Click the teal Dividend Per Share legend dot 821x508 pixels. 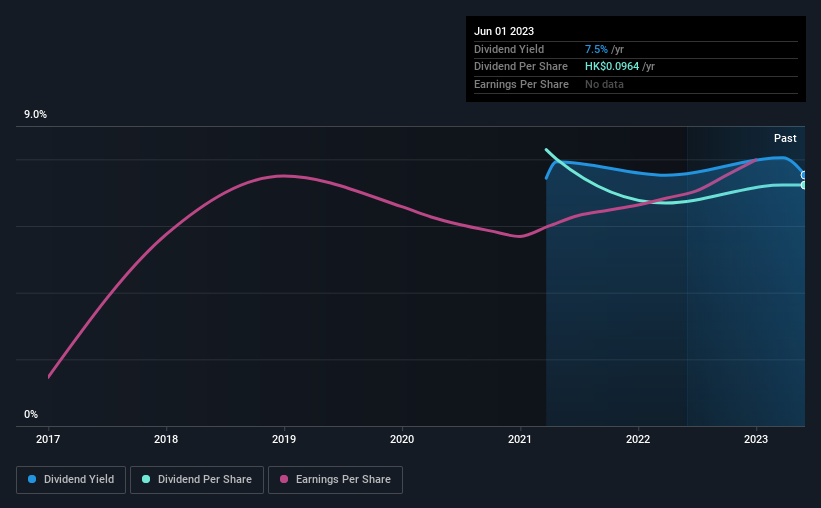pyautogui.click(x=146, y=479)
